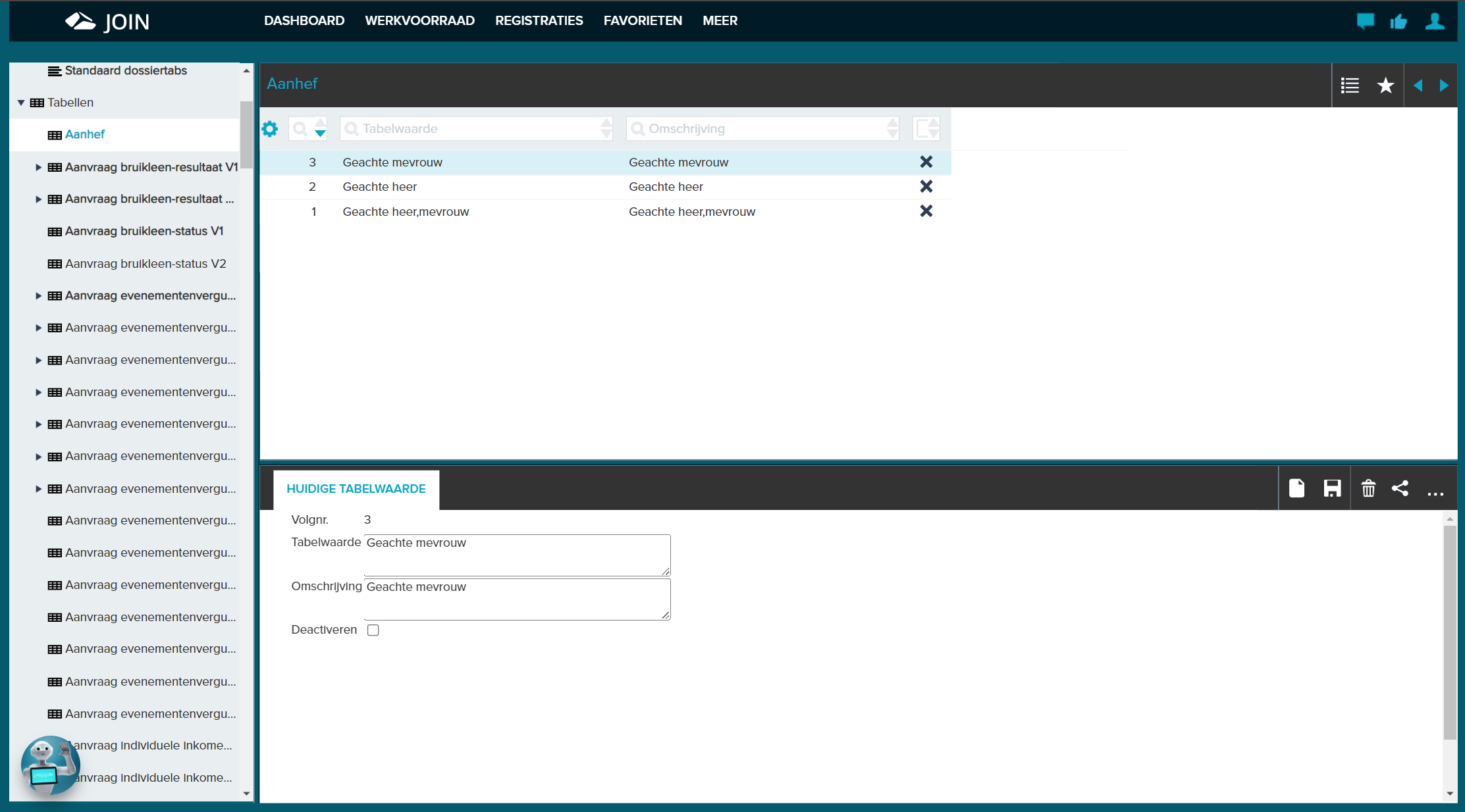This screenshot has width=1465, height=812.
Task: Open the WERKVOORRAAD menu
Action: [420, 21]
